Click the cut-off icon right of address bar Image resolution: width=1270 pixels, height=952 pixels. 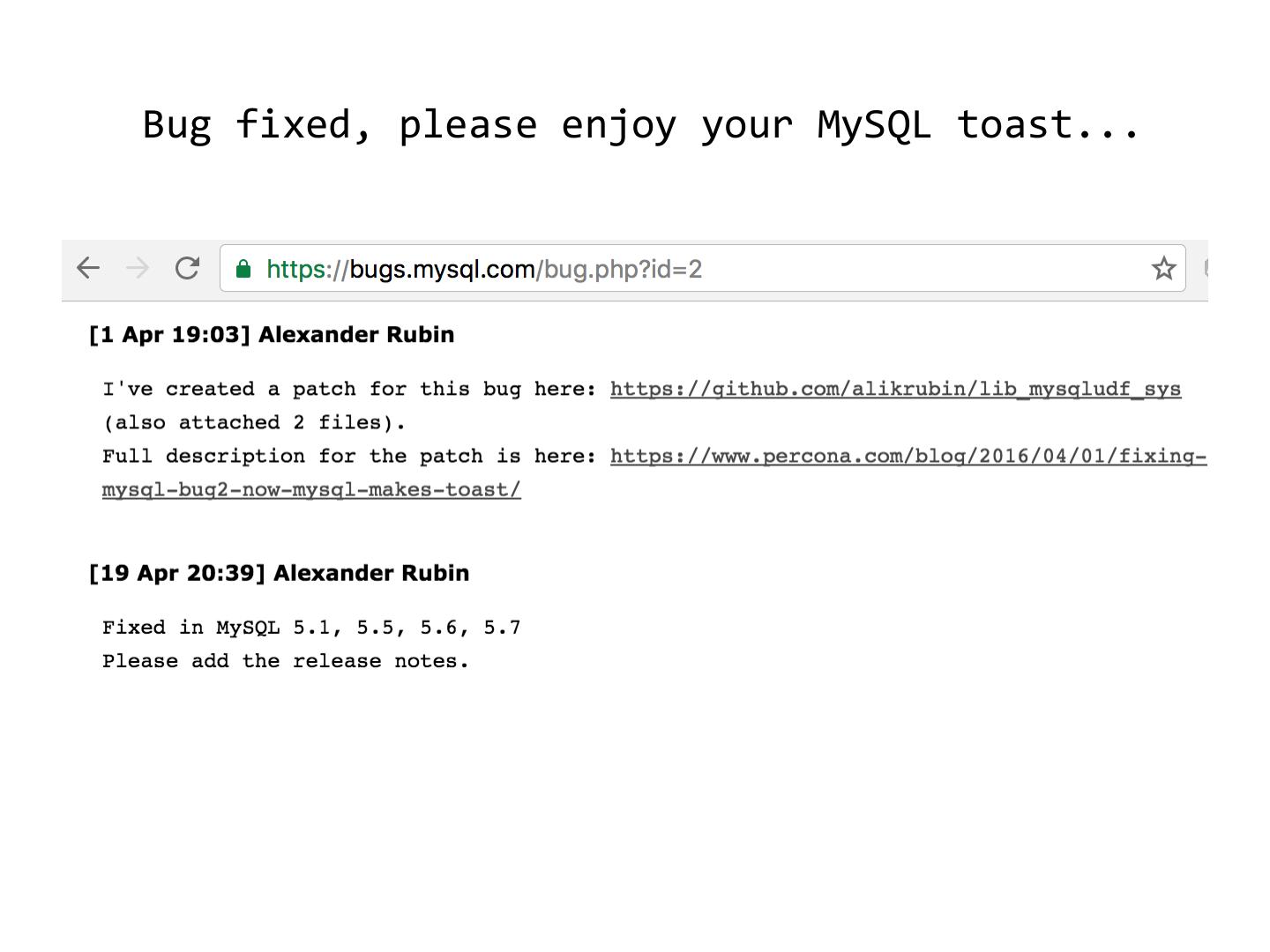tap(1204, 268)
